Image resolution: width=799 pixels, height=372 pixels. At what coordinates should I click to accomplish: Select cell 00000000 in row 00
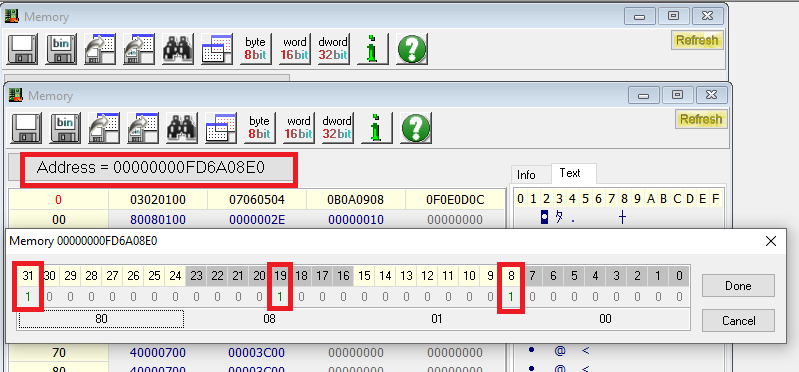(455, 220)
